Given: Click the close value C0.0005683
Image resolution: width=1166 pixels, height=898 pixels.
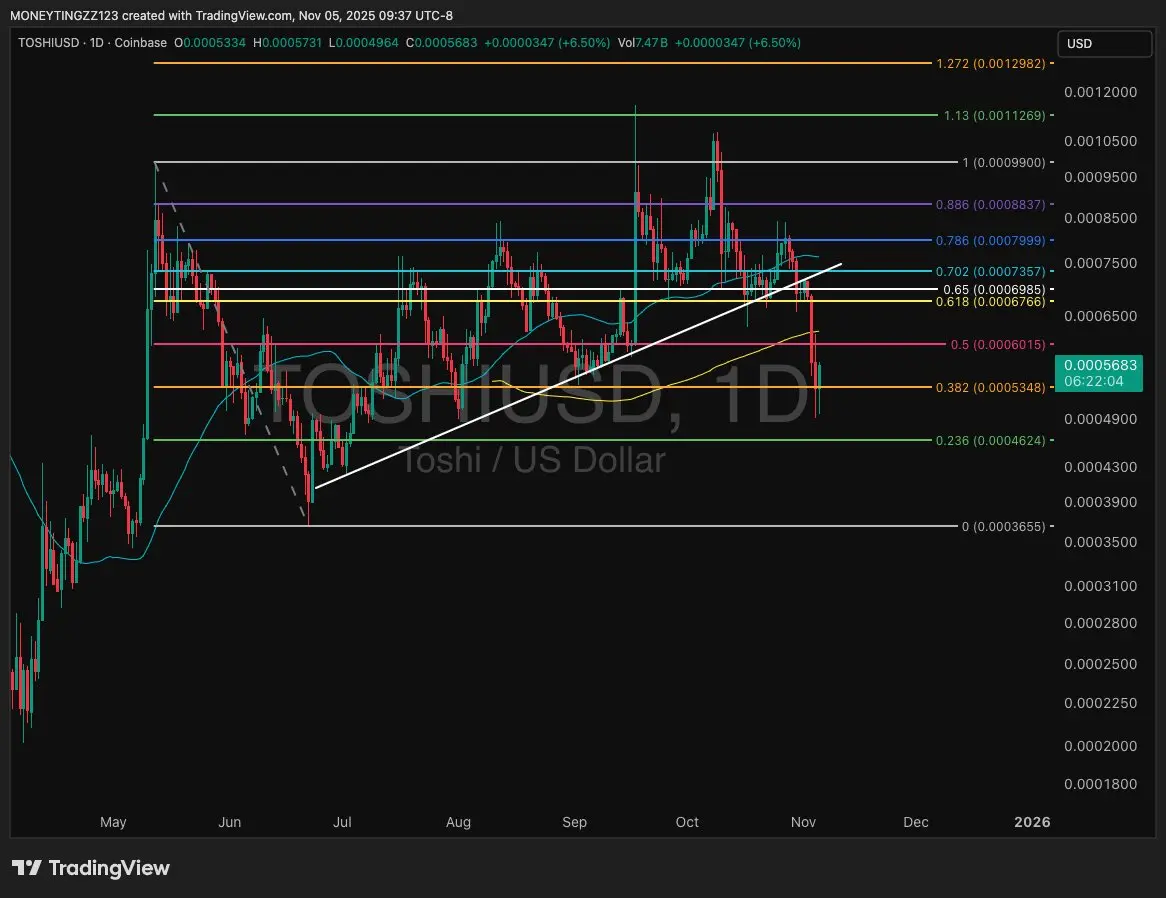Looking at the screenshot, I should [x=442, y=43].
